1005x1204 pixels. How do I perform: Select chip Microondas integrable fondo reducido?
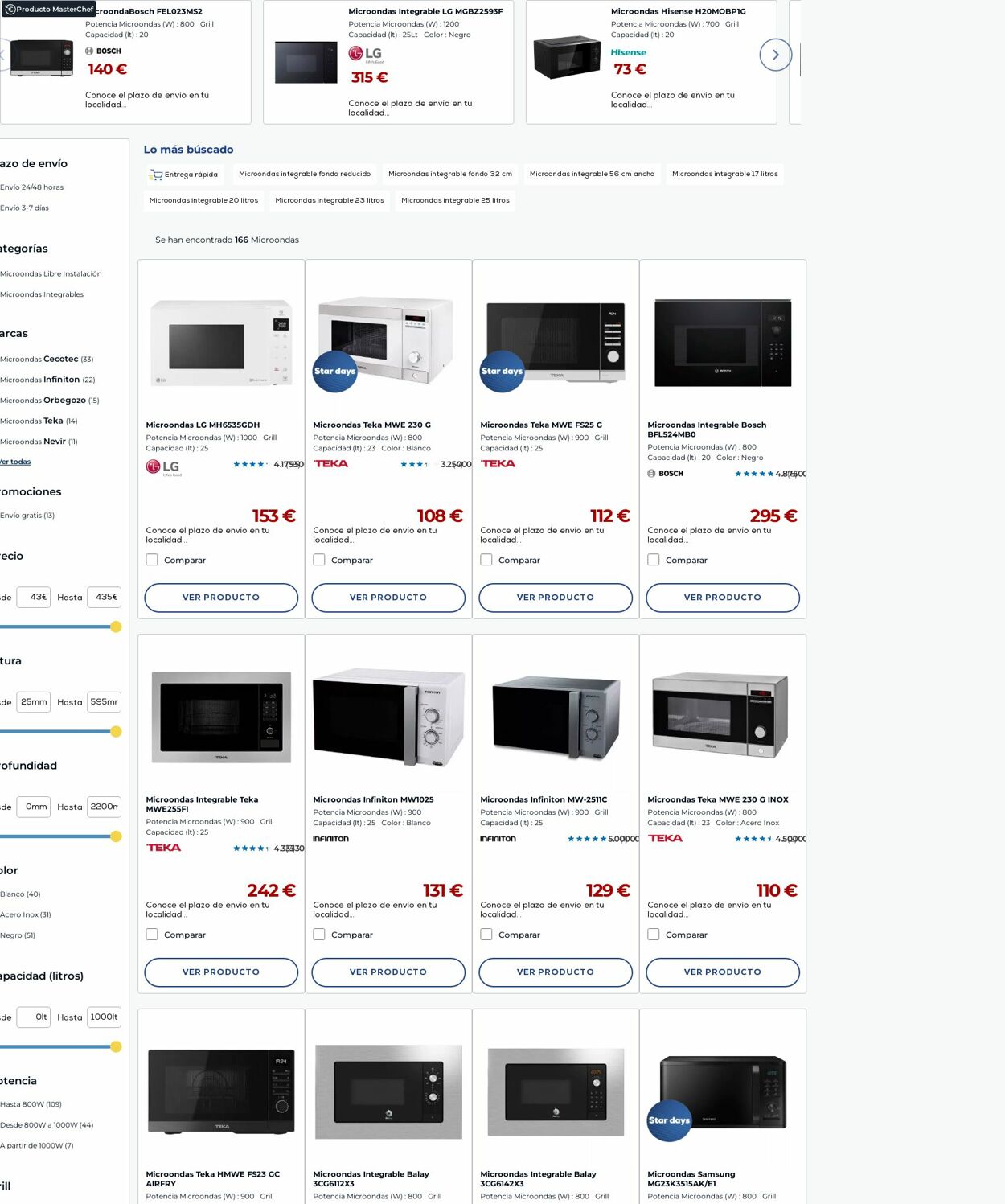coord(305,174)
